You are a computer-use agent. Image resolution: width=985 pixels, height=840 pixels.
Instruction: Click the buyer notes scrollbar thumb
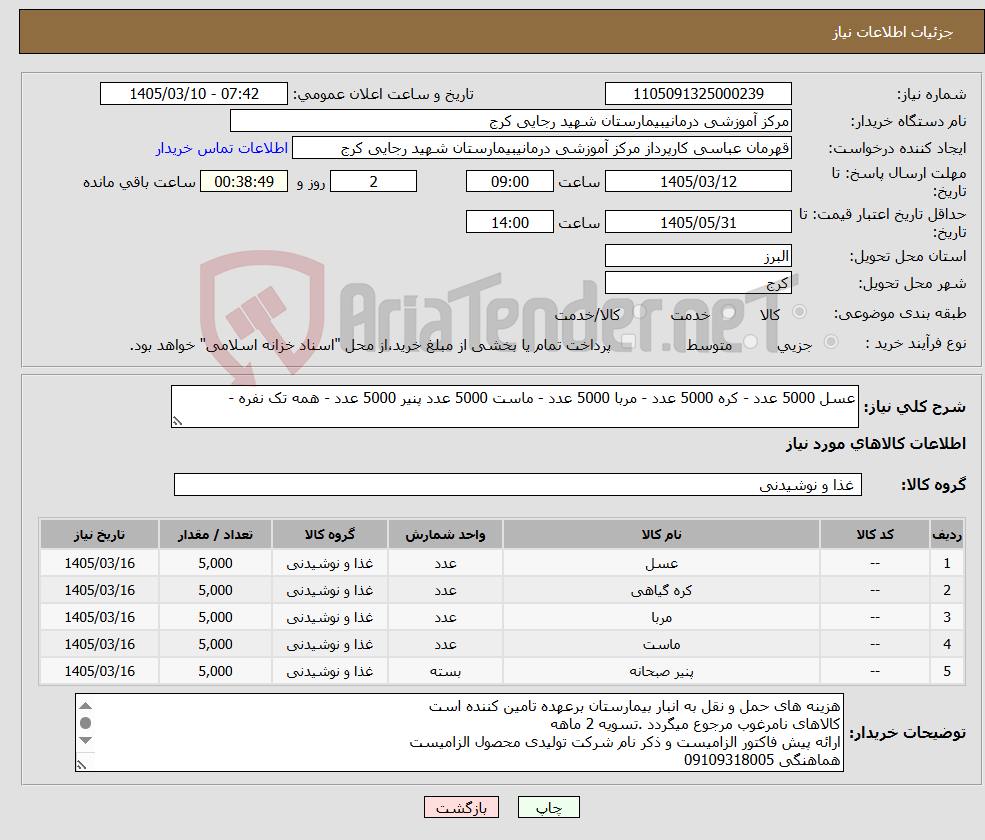86,723
